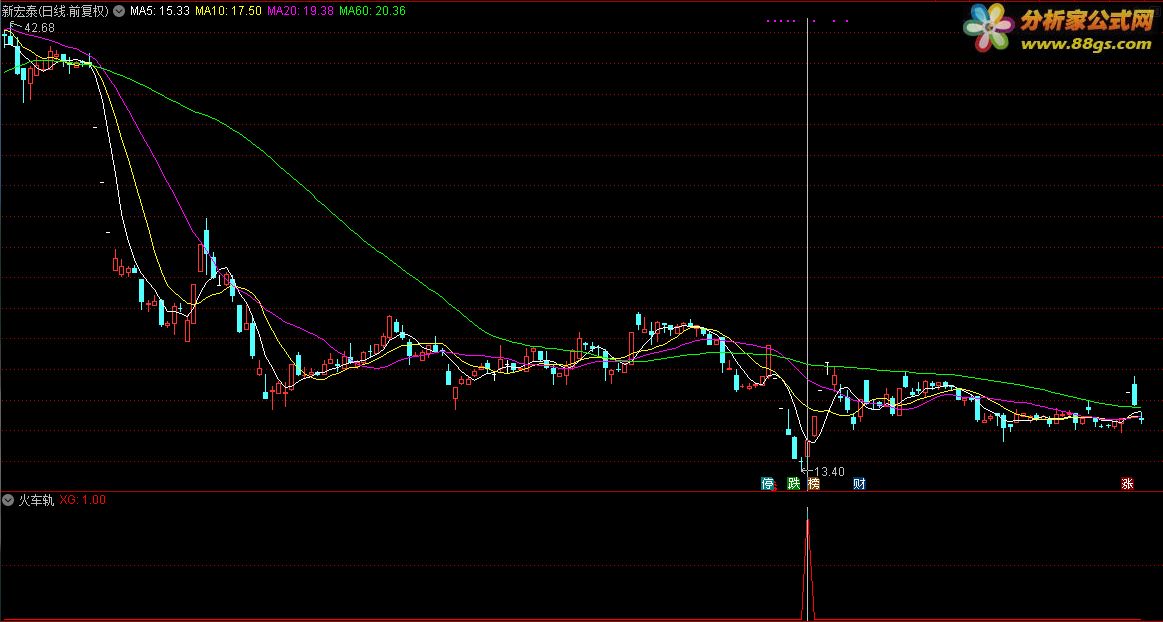Click the orange 榜 event marker

(x=814, y=483)
